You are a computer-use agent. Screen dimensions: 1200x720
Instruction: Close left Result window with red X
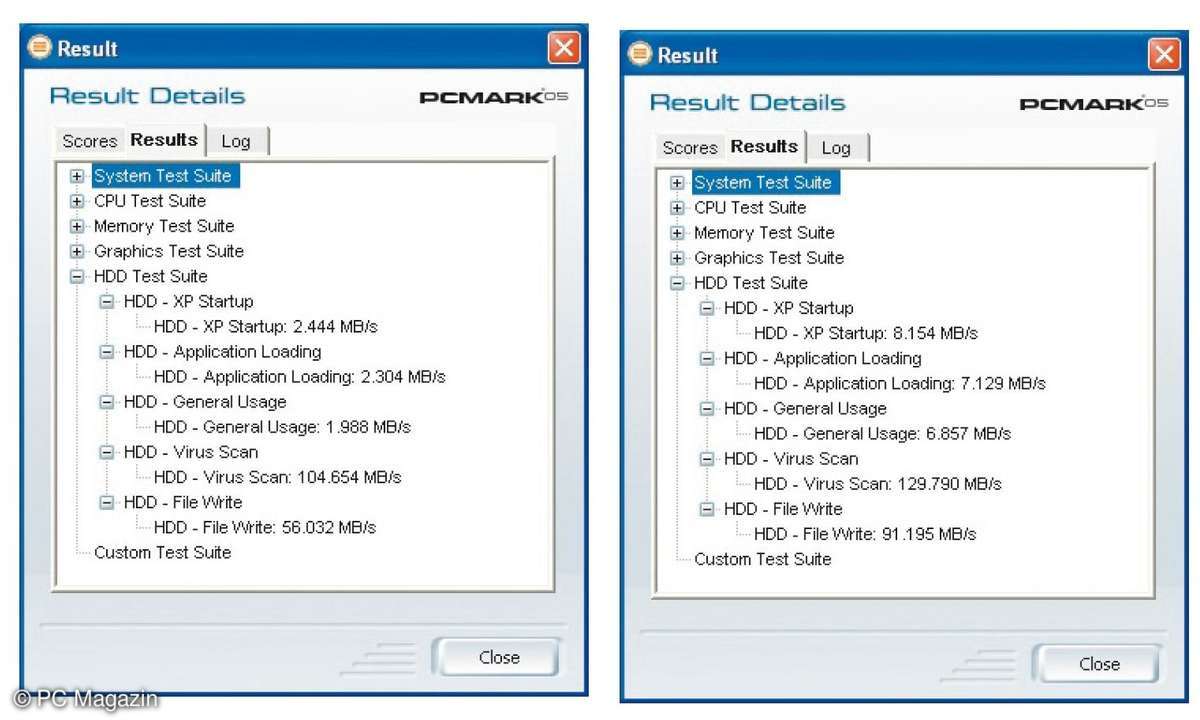564,48
